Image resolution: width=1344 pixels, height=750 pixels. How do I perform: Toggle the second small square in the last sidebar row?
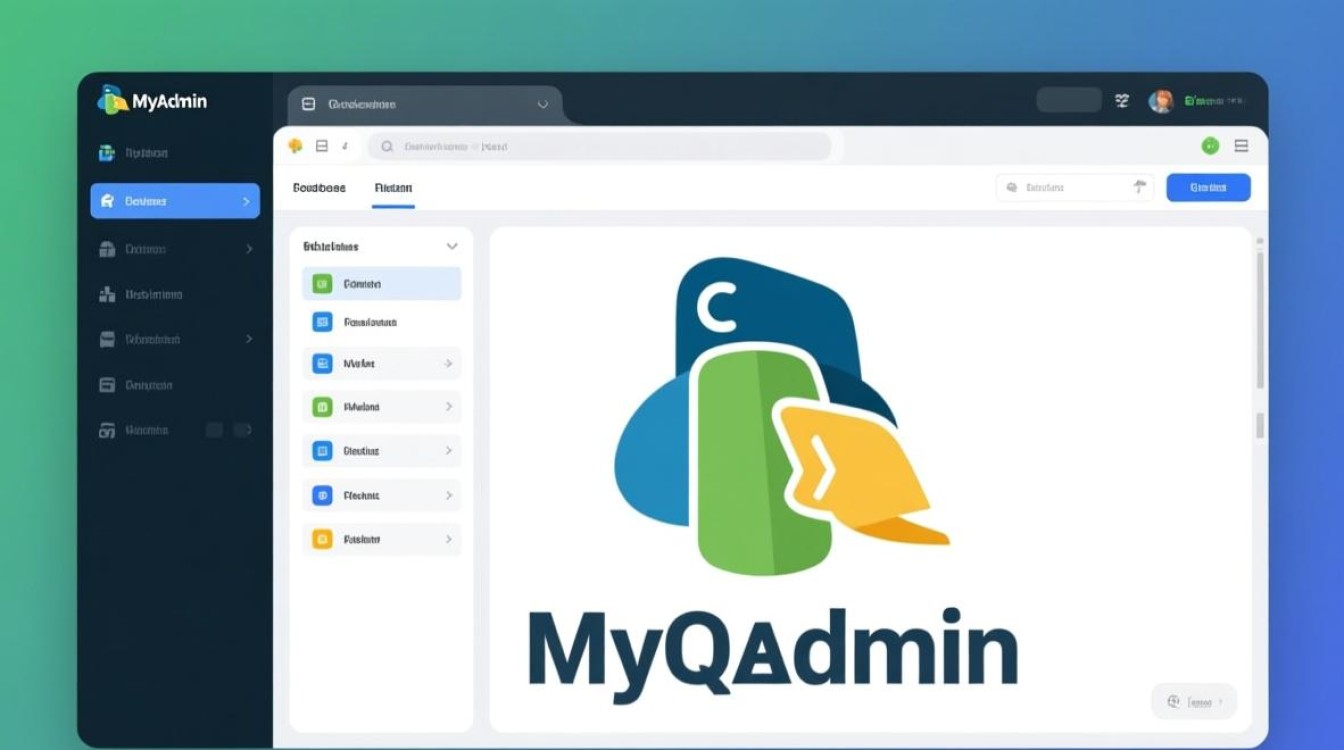click(x=242, y=430)
